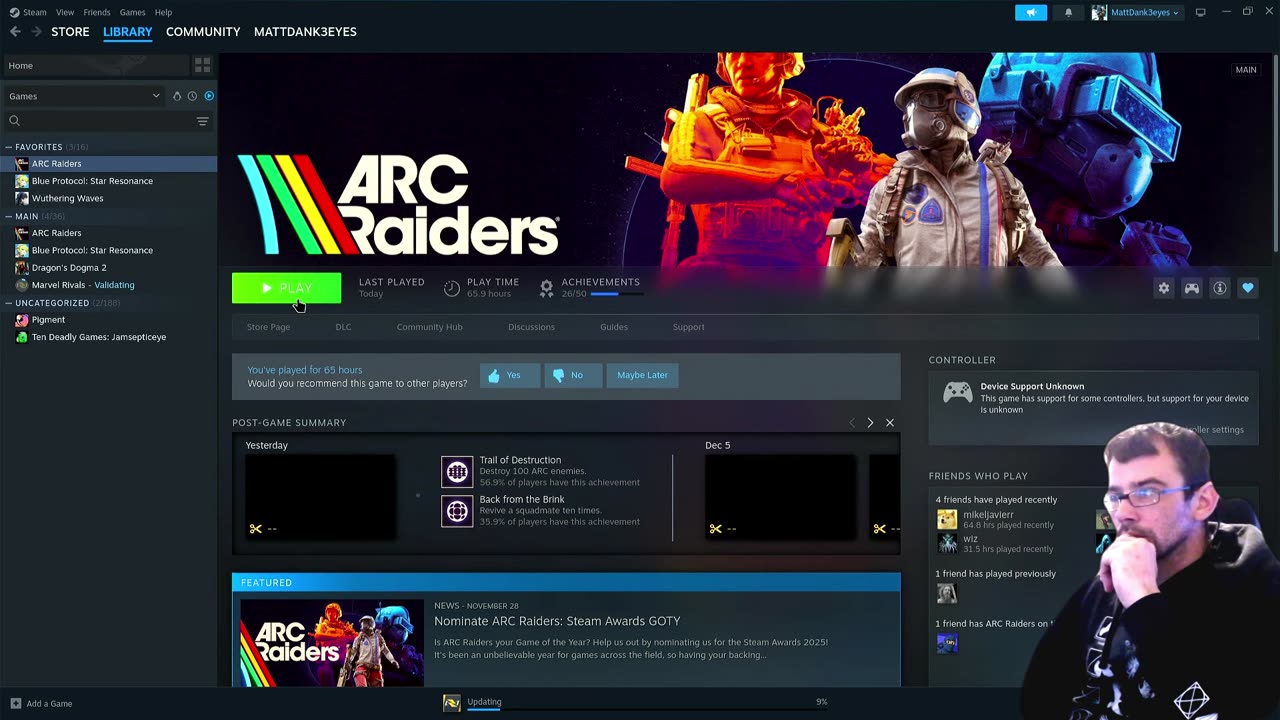Open controller layout icon button
This screenshot has width=1280, height=720.
click(1192, 288)
